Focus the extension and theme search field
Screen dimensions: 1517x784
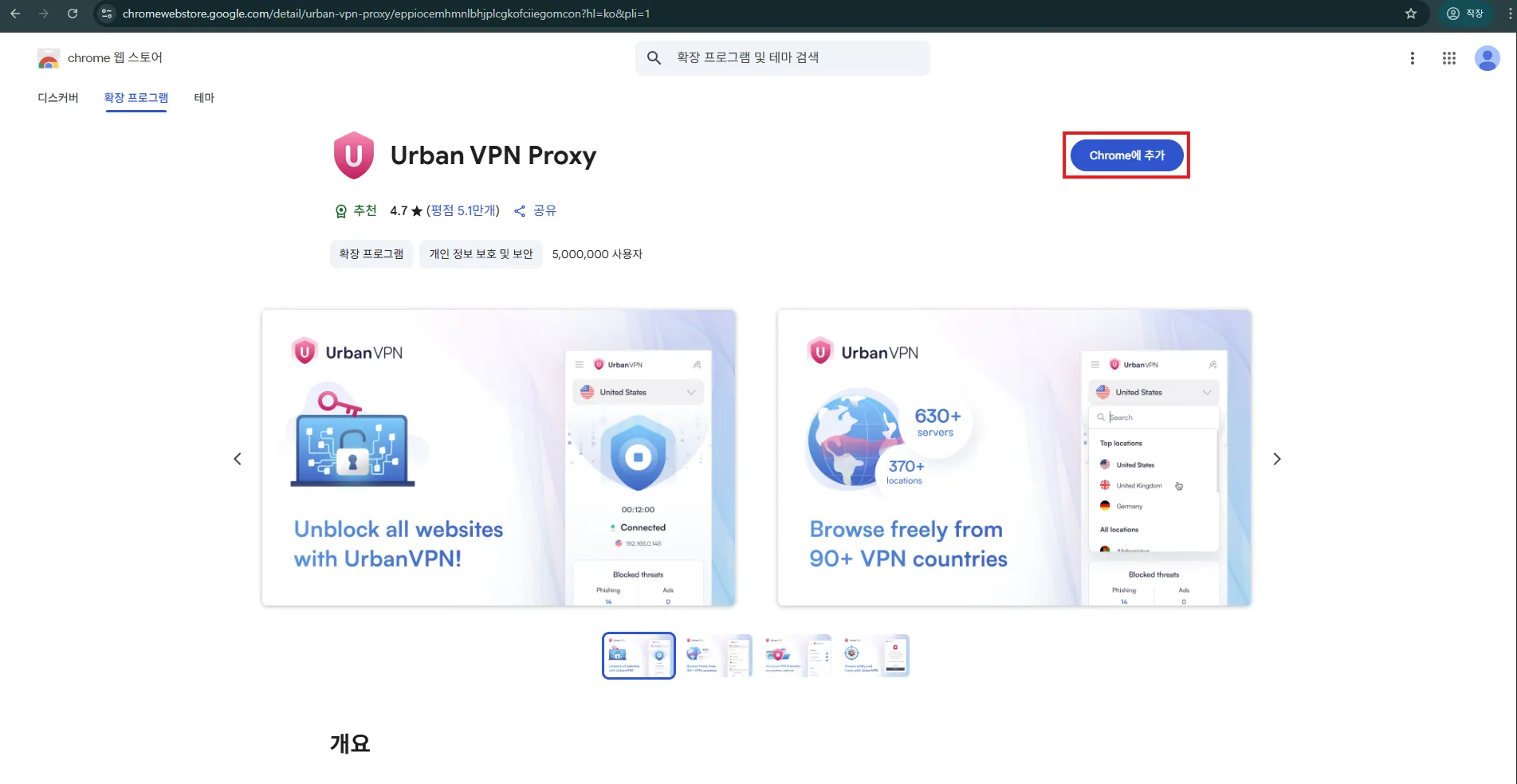pyautogui.click(x=782, y=58)
